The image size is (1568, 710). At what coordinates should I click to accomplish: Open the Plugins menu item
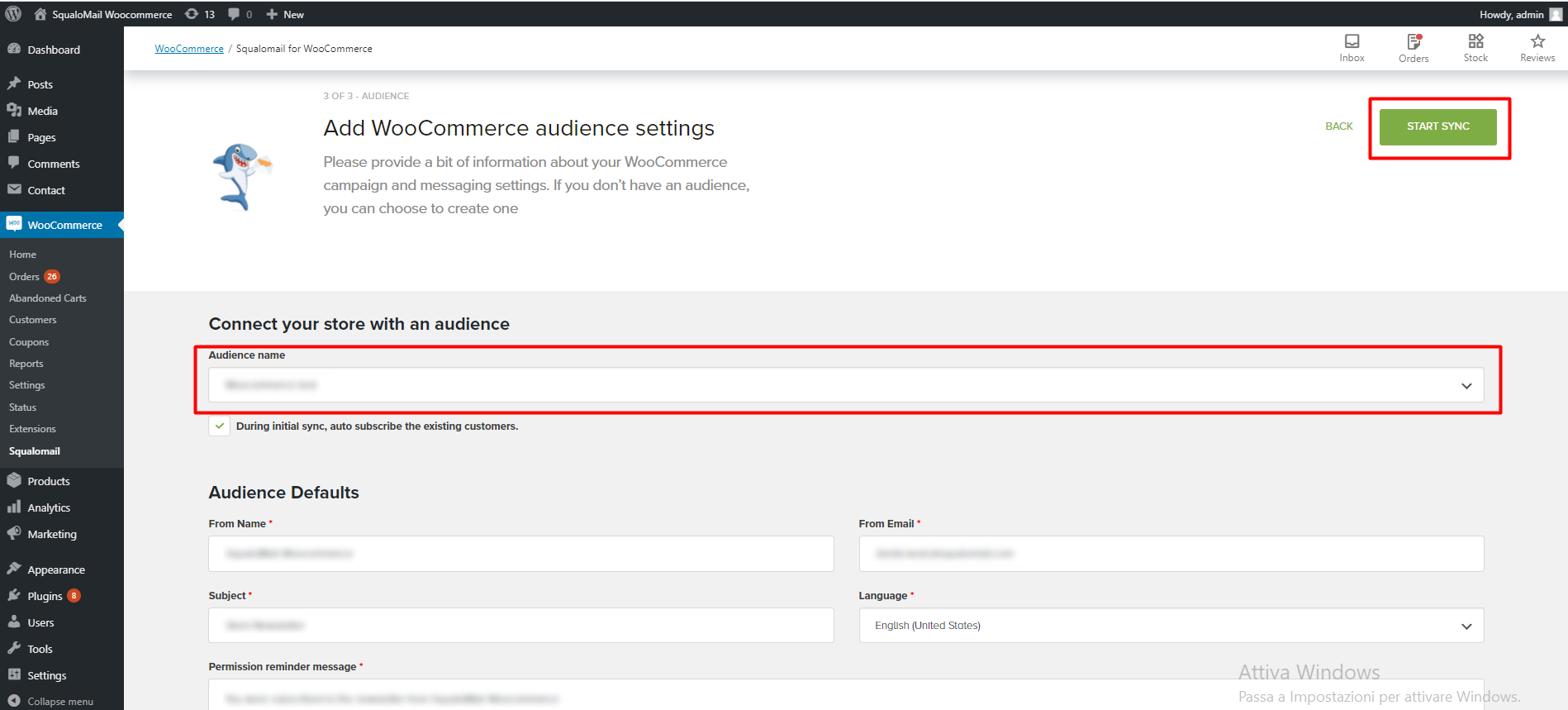point(45,596)
